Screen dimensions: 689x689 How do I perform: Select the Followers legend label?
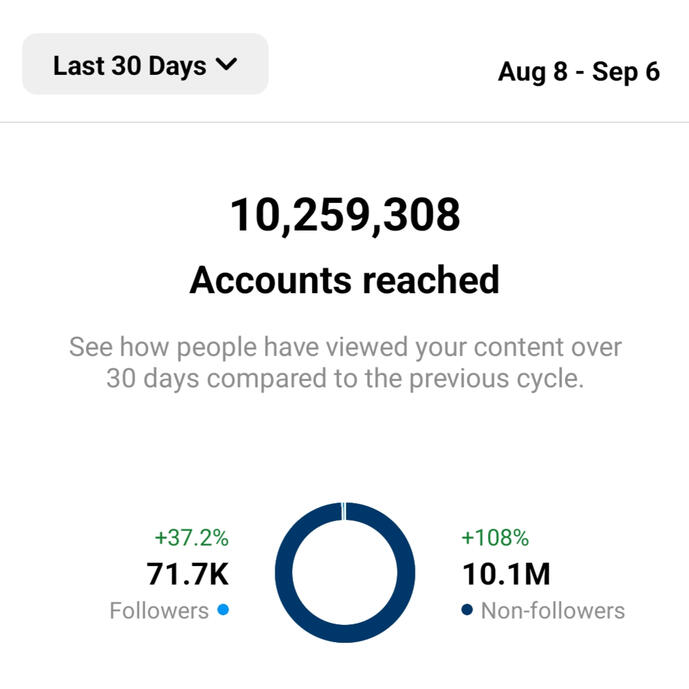click(159, 610)
